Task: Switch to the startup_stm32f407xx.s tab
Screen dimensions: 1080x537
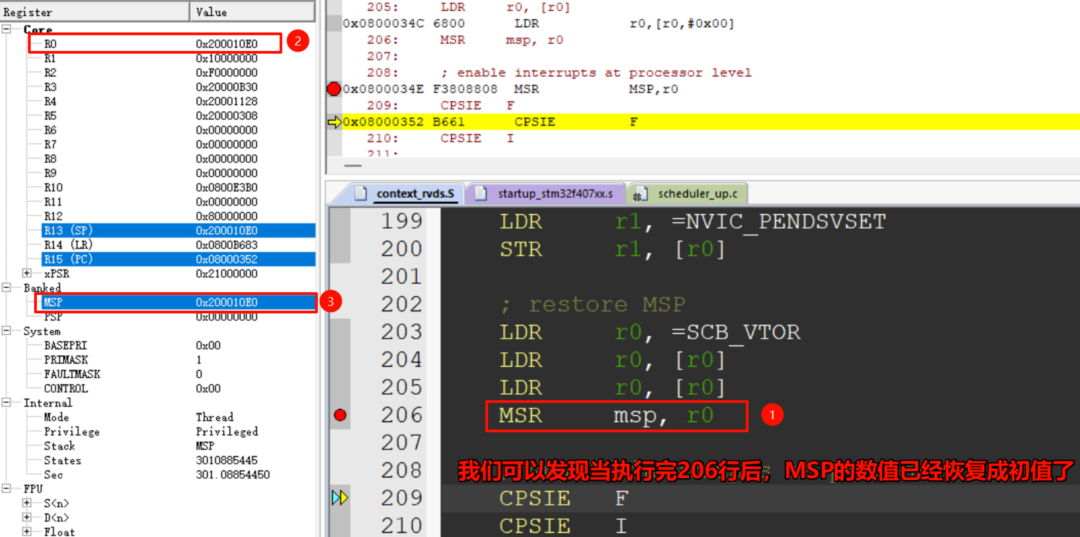Action: [551, 194]
